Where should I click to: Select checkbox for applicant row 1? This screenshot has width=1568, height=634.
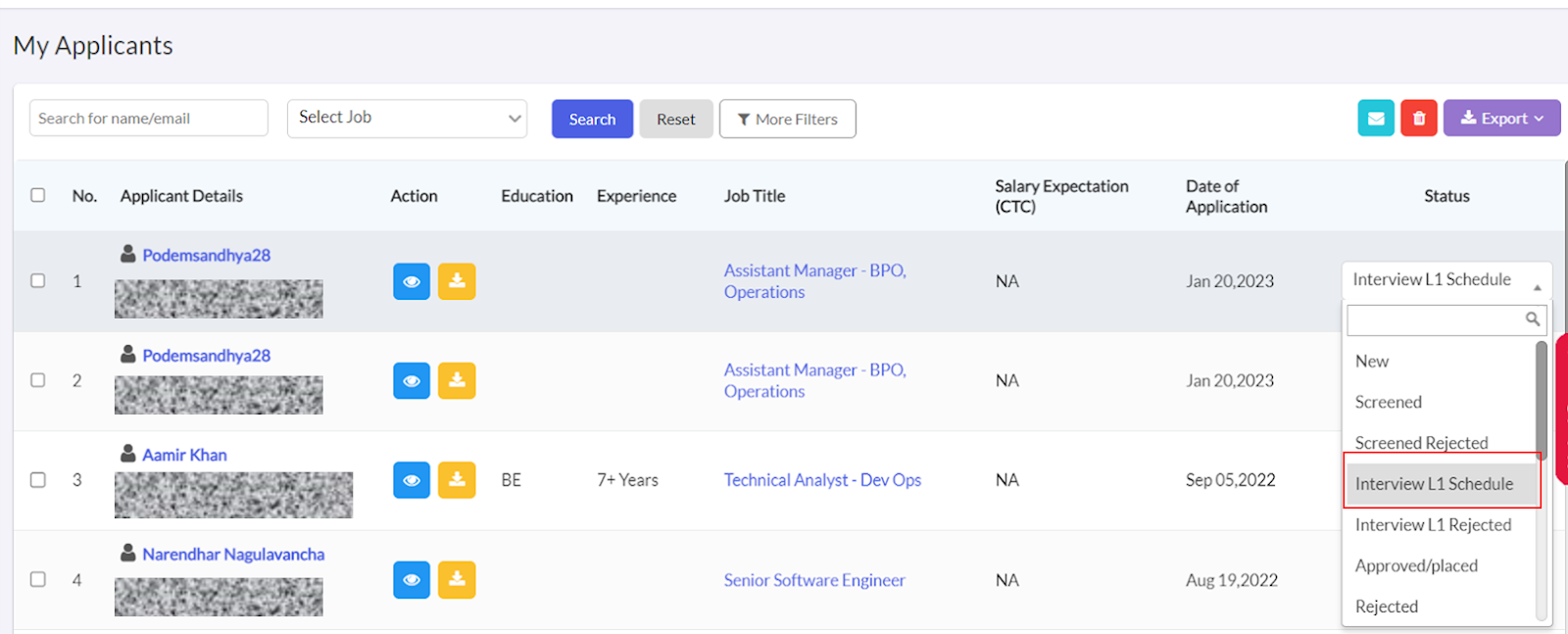pos(38,281)
